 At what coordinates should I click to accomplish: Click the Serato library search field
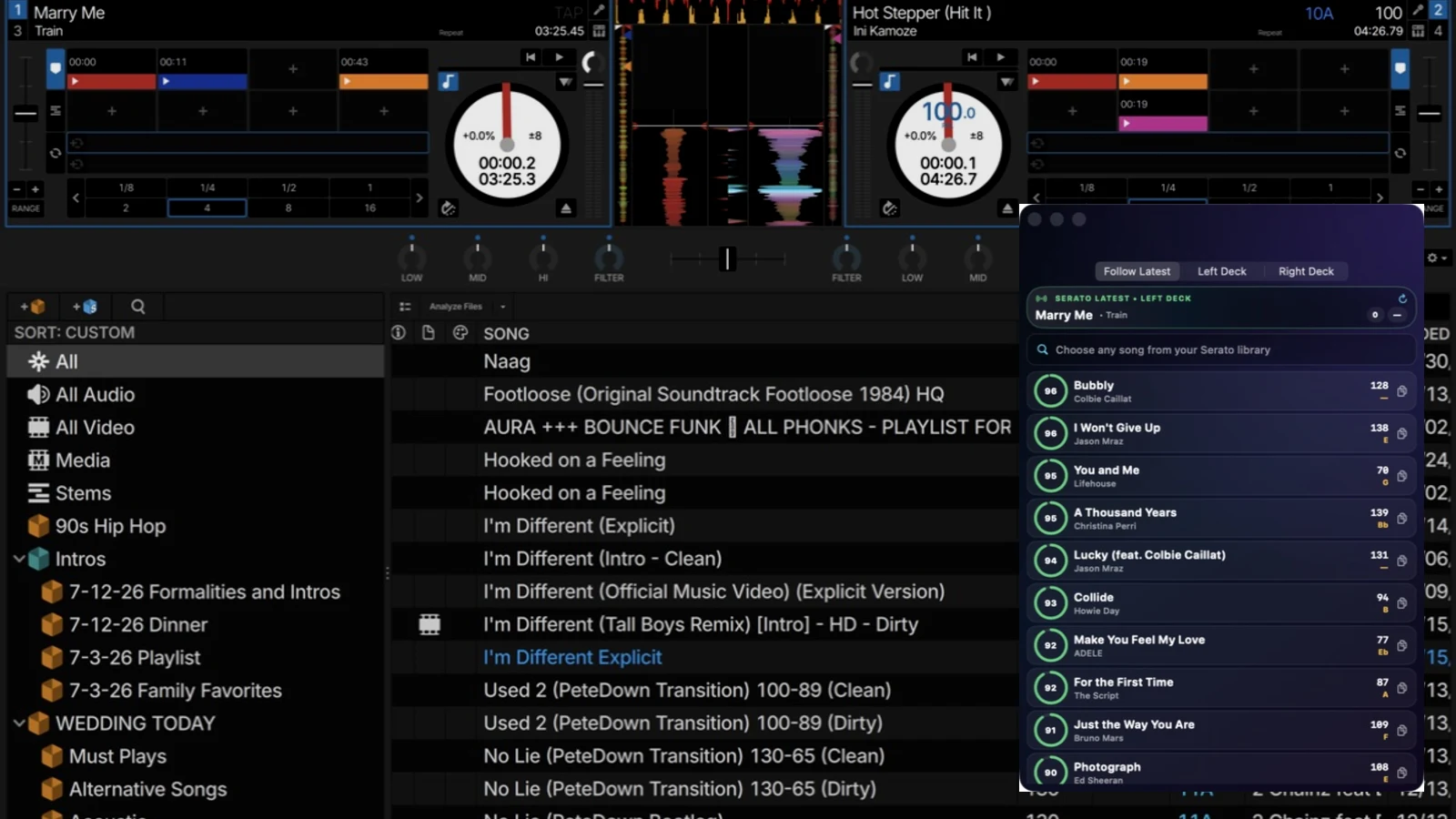[x=1221, y=349]
